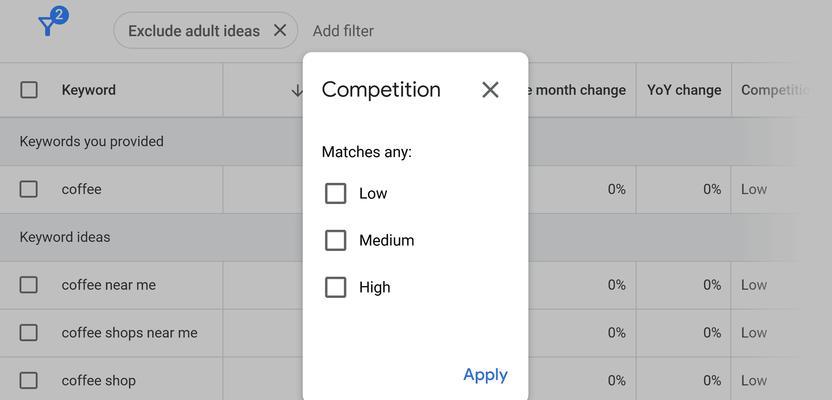The height and width of the screenshot is (400, 832).
Task: Tick the coffee near me checkbox
Action: 29,285
